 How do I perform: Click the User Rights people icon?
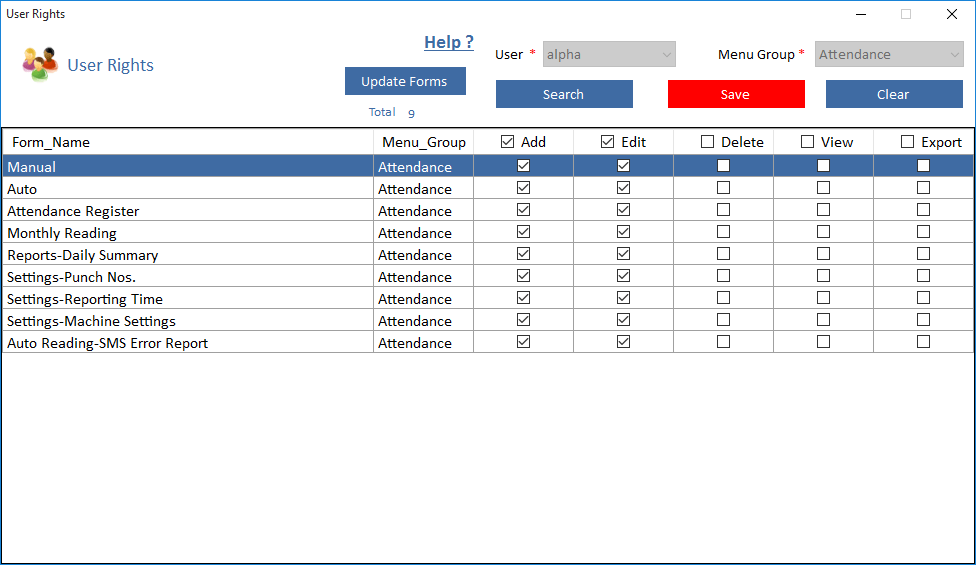click(x=39, y=64)
